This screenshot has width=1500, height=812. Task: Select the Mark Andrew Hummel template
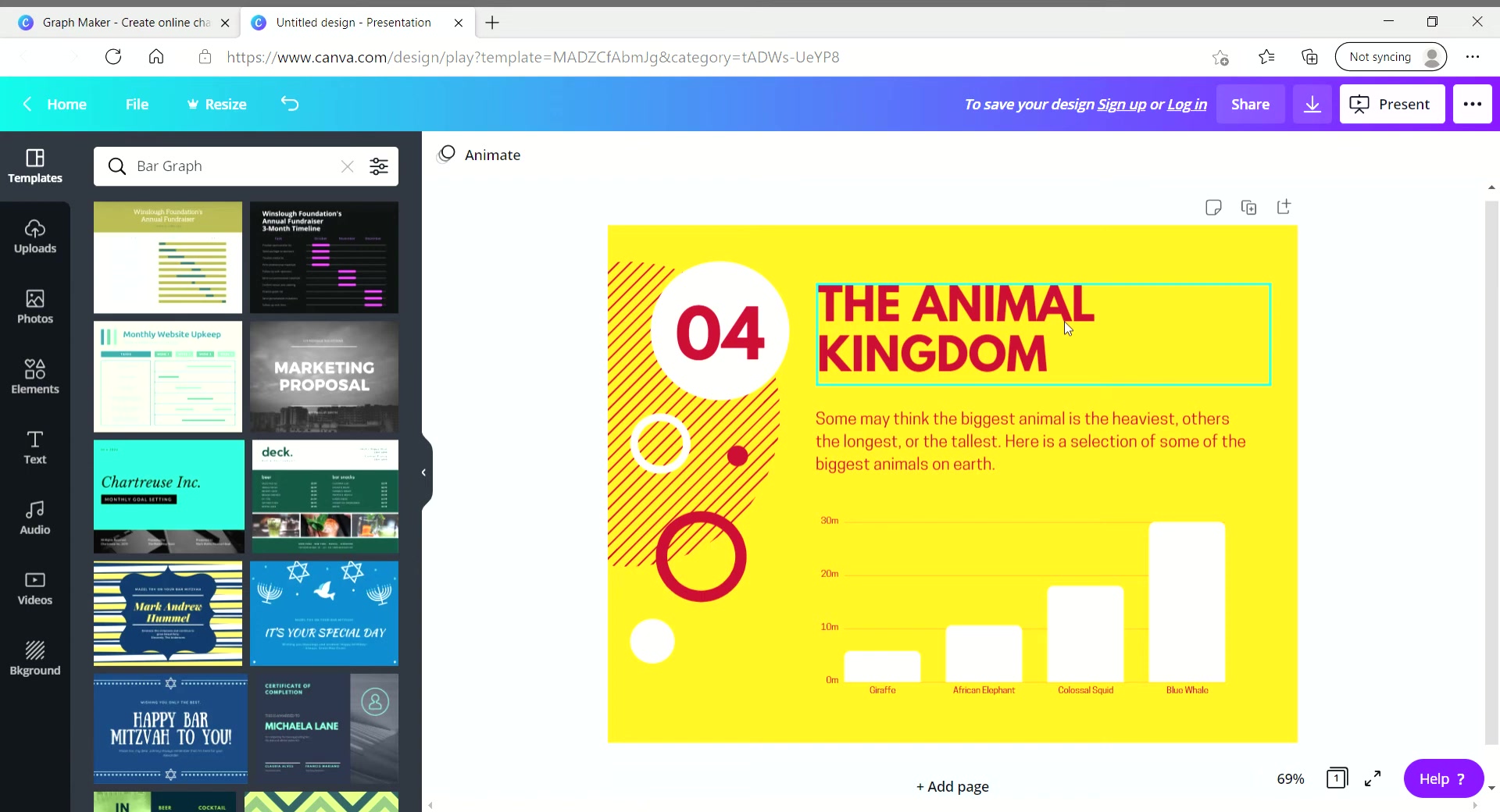click(x=168, y=614)
